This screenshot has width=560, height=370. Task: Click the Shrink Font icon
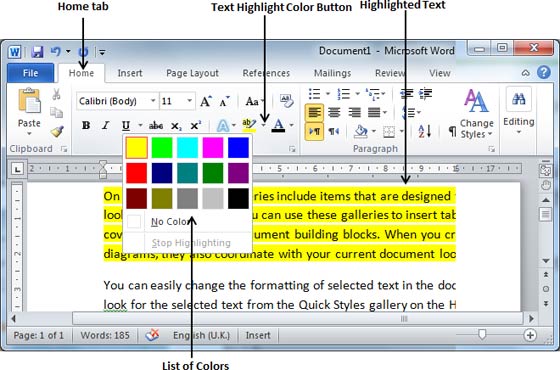[225, 102]
